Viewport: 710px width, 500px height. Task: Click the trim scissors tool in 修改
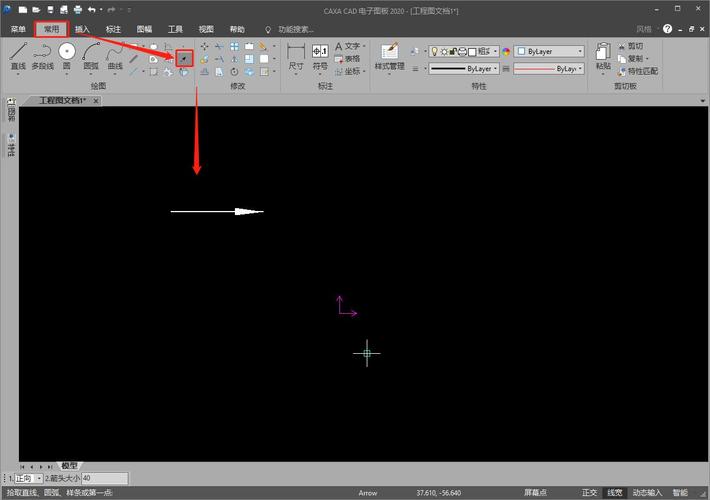point(219,46)
